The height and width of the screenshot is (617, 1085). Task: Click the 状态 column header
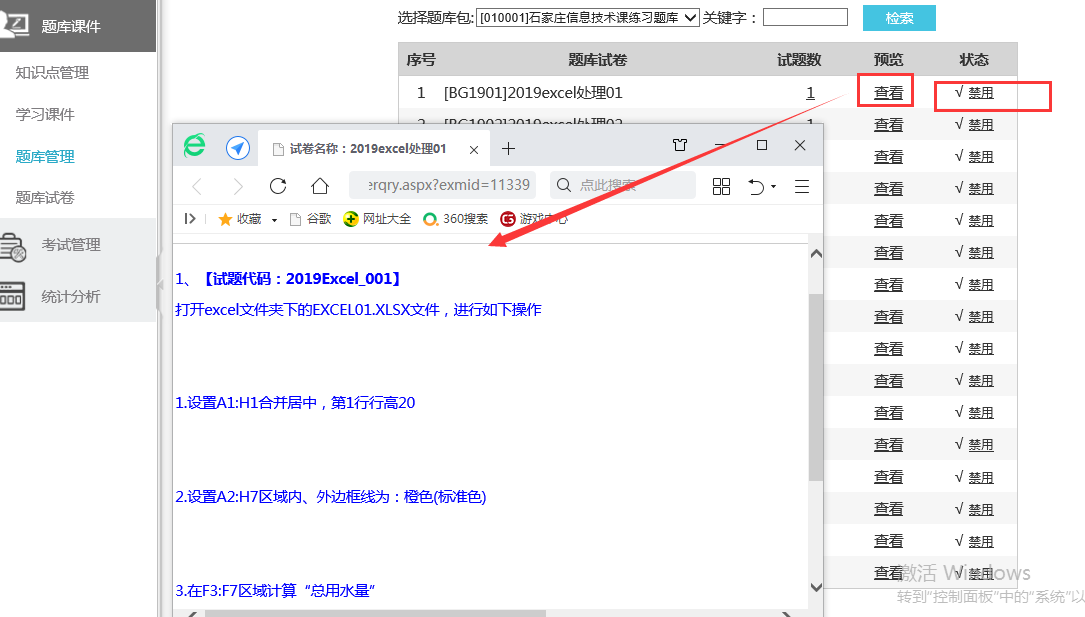coord(974,59)
